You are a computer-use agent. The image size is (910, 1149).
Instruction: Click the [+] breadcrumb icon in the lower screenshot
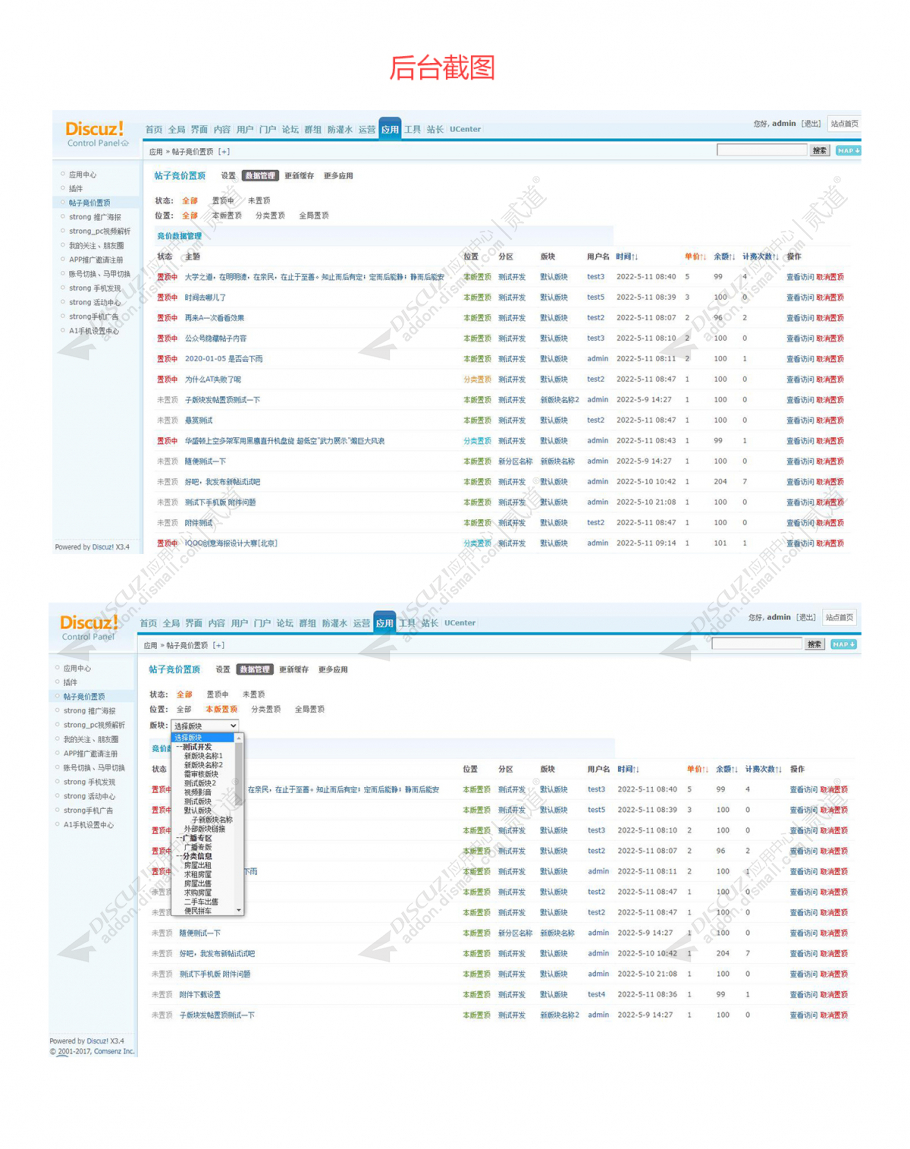click(x=218, y=646)
